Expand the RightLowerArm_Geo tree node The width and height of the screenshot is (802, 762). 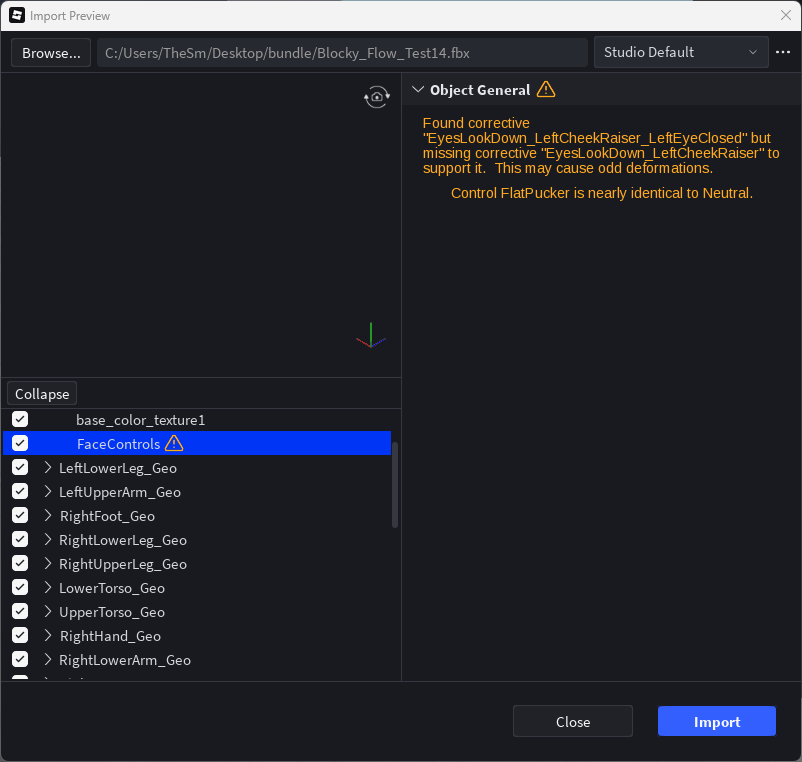(48, 660)
